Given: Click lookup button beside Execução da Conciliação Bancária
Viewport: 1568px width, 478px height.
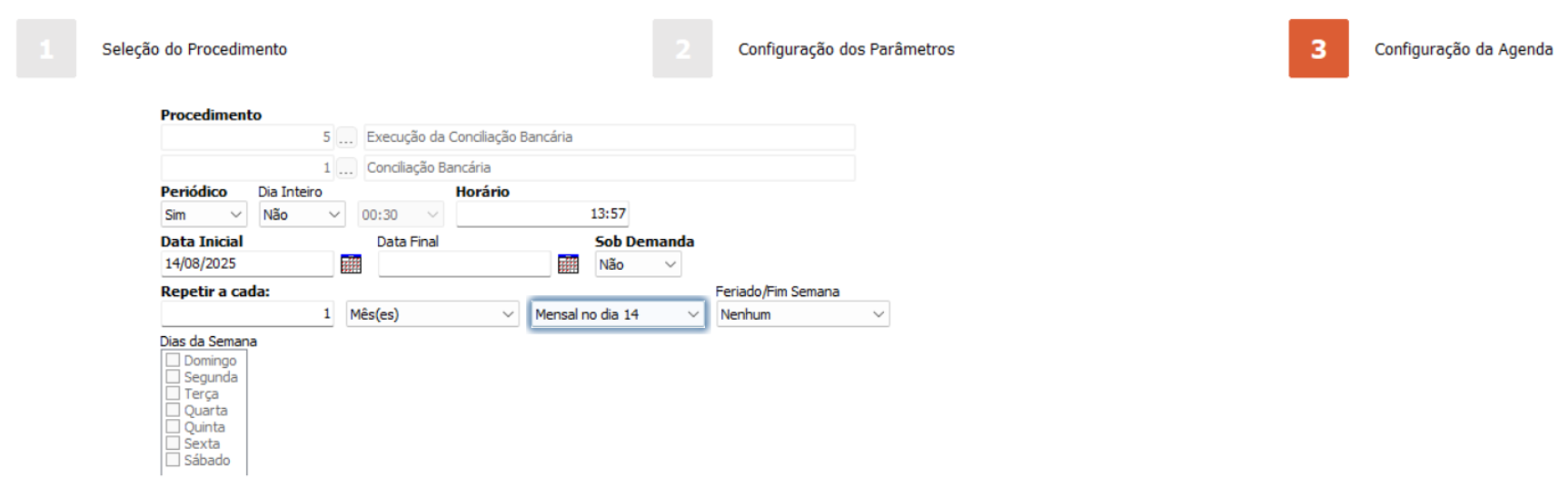Looking at the screenshot, I should 346,138.
